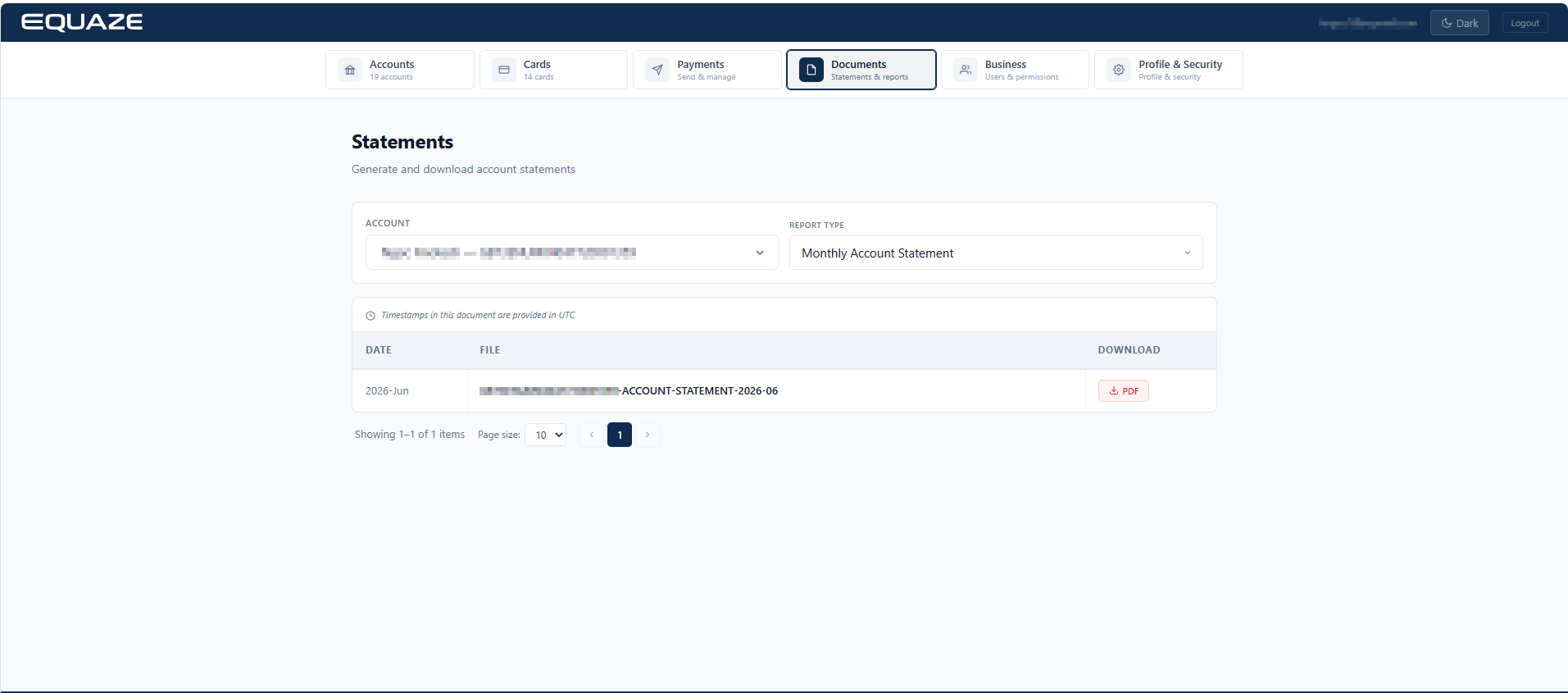
Task: Open the Accounts tab
Action: (x=400, y=70)
